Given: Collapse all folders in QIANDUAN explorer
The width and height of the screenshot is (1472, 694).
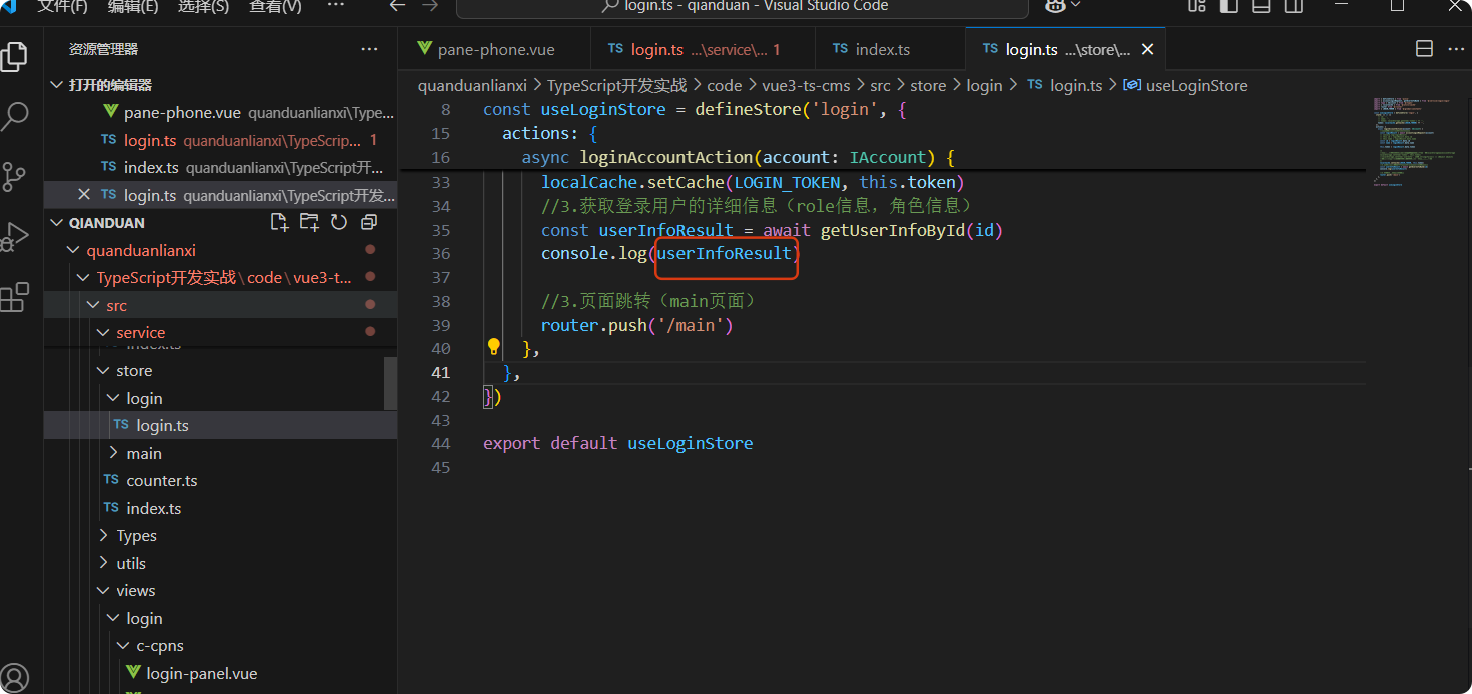Looking at the screenshot, I should [x=369, y=222].
